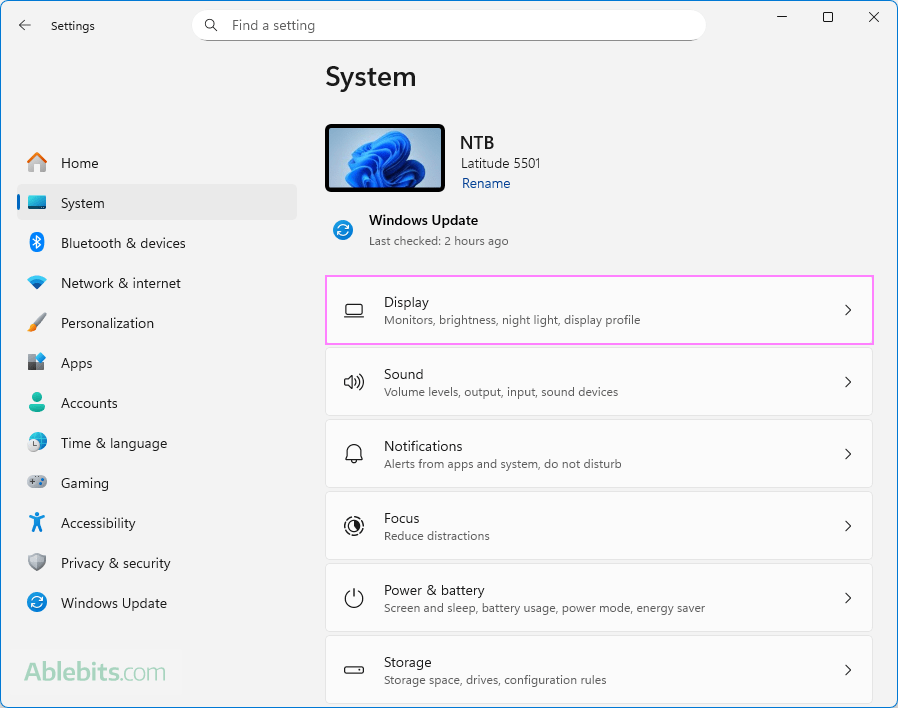
Task: Open Time & language section
Action: point(157,443)
